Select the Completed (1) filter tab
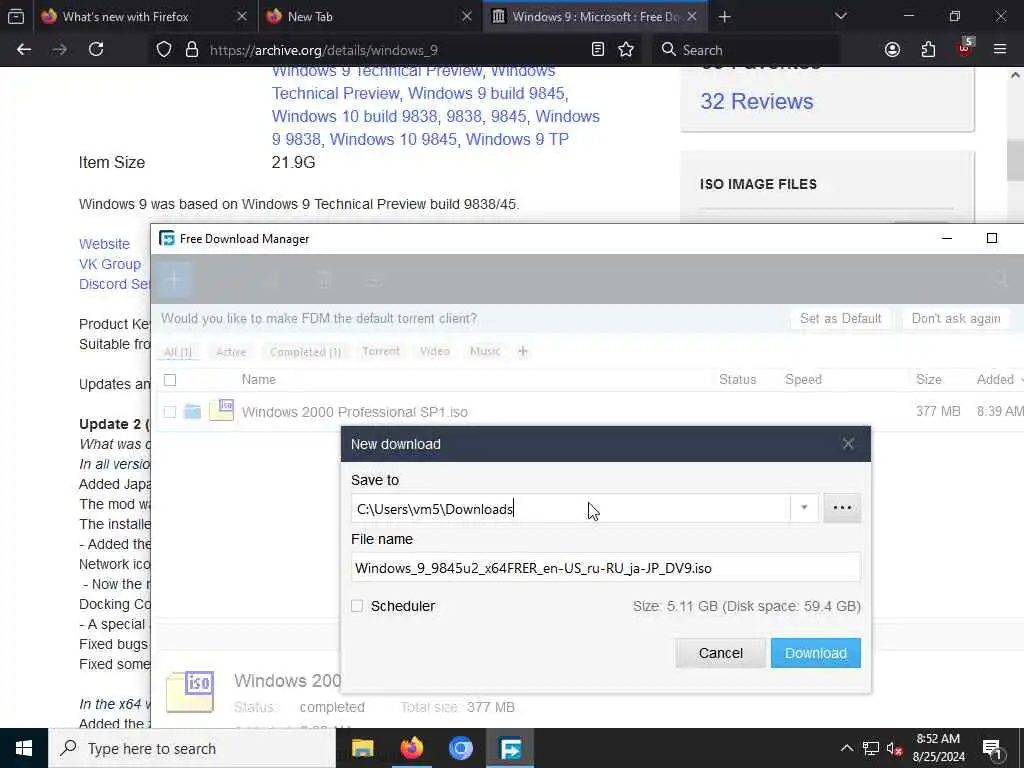The height and width of the screenshot is (768, 1024). pyautogui.click(x=305, y=352)
